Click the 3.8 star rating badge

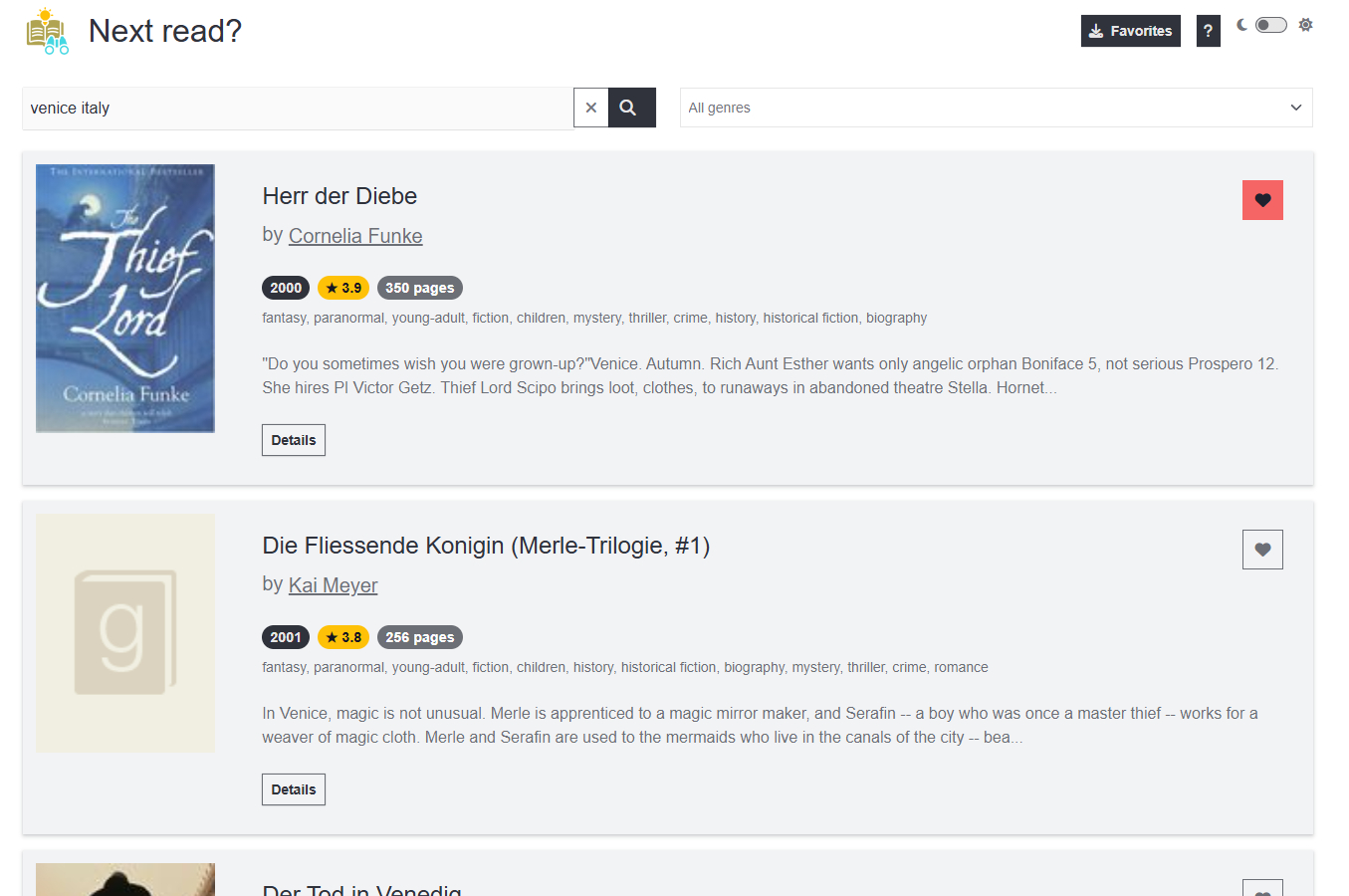[343, 637]
